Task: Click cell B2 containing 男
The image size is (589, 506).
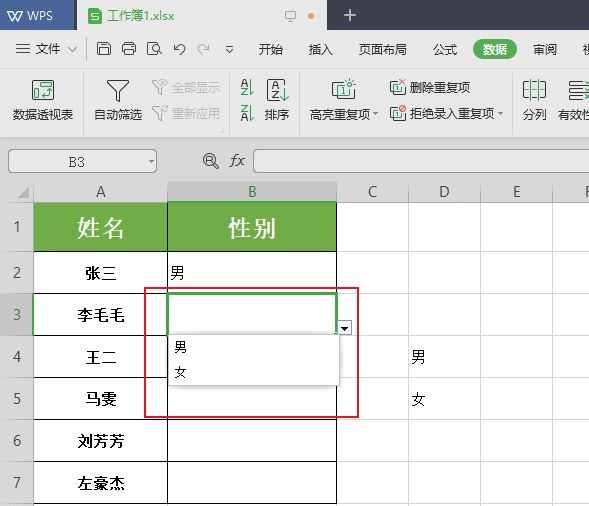Action: [252, 273]
